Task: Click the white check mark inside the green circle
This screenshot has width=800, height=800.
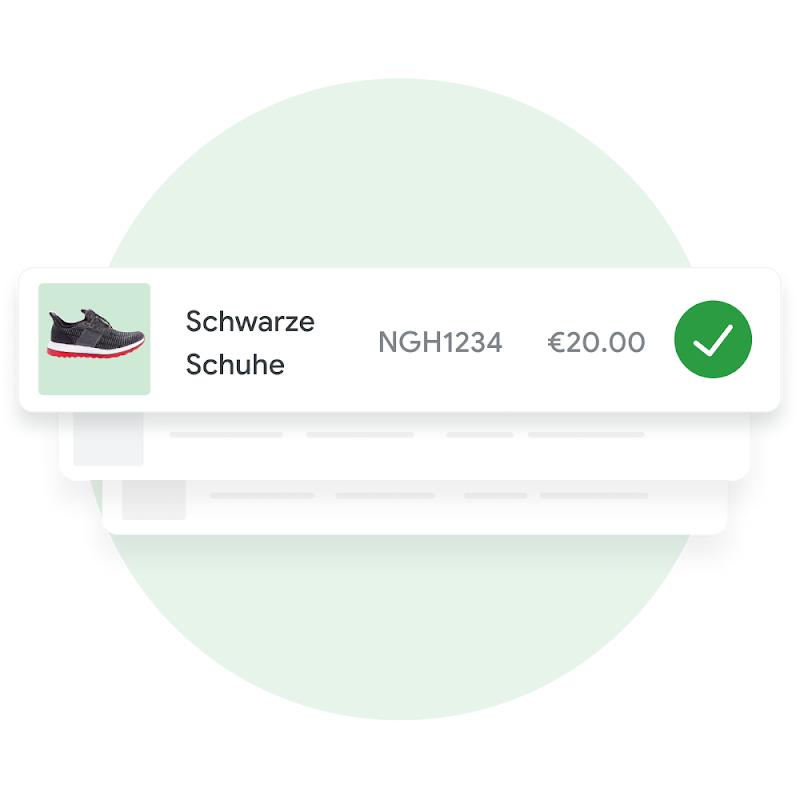Action: [713, 340]
